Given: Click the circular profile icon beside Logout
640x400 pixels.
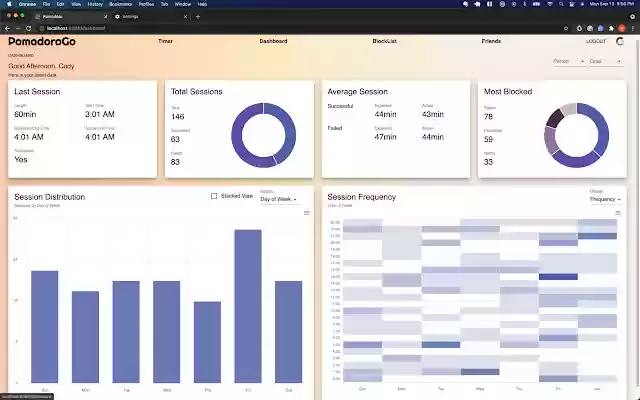Looking at the screenshot, I should 620,41.
